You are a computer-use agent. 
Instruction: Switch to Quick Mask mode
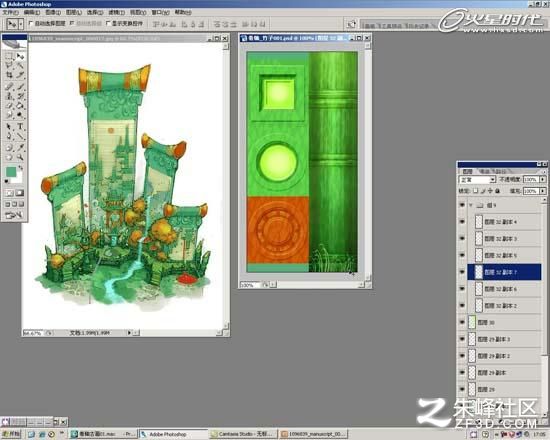tap(20, 193)
